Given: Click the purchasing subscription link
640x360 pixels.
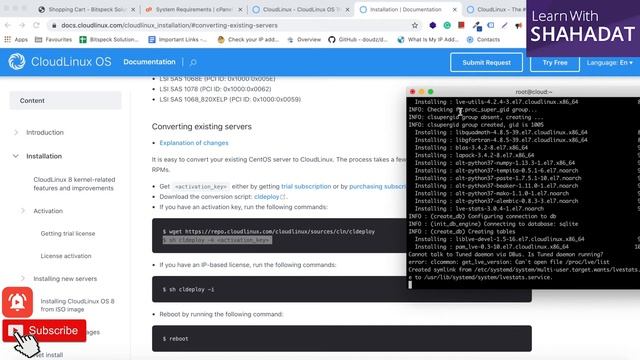Looking at the screenshot, I should 378,186.
